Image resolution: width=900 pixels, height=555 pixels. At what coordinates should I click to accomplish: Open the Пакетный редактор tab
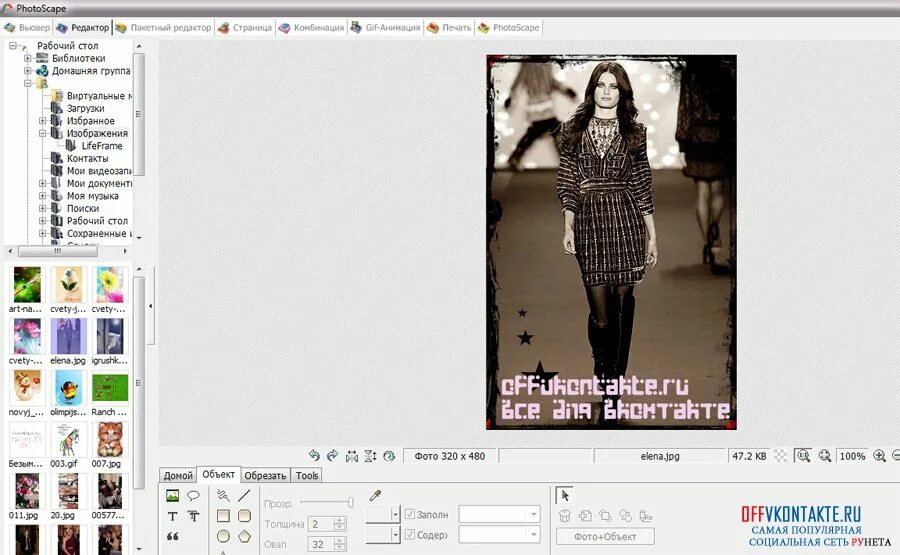click(x=164, y=28)
